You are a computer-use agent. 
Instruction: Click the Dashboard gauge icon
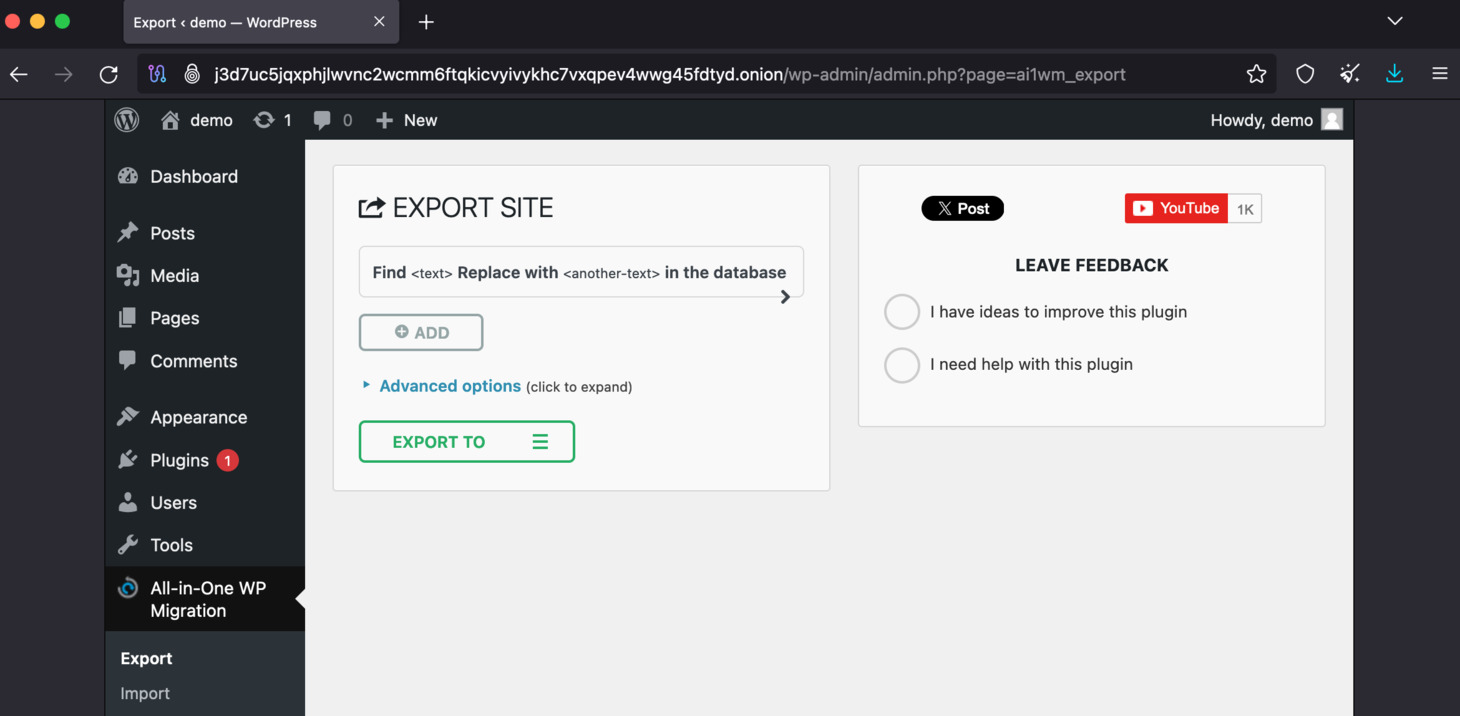point(128,176)
